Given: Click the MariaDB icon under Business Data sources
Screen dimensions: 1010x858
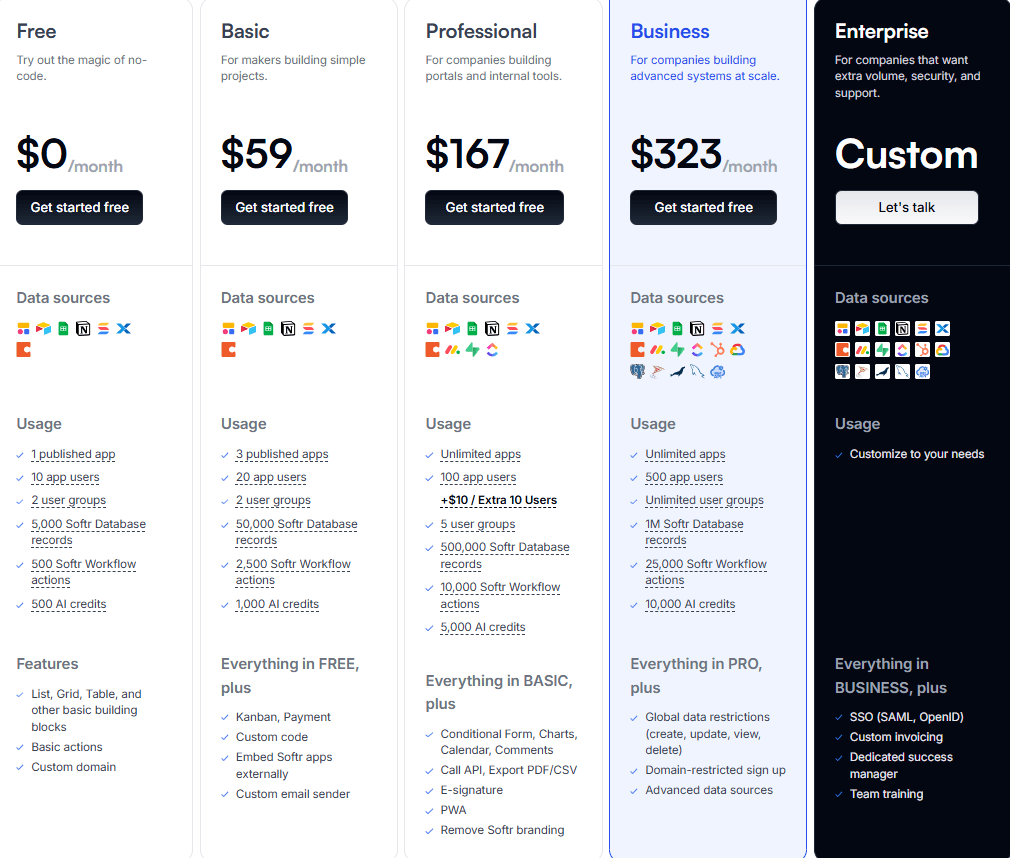Looking at the screenshot, I should tap(677, 371).
